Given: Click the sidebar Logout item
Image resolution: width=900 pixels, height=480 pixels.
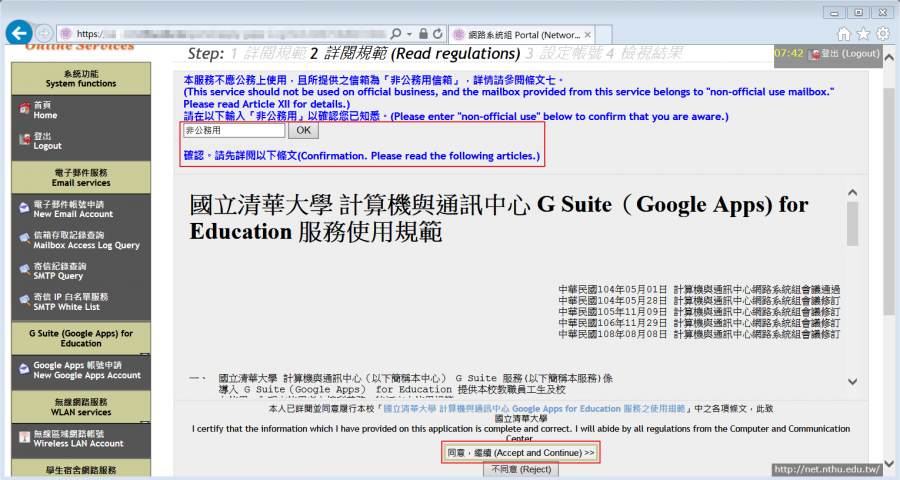Looking at the screenshot, I should pos(47,141).
